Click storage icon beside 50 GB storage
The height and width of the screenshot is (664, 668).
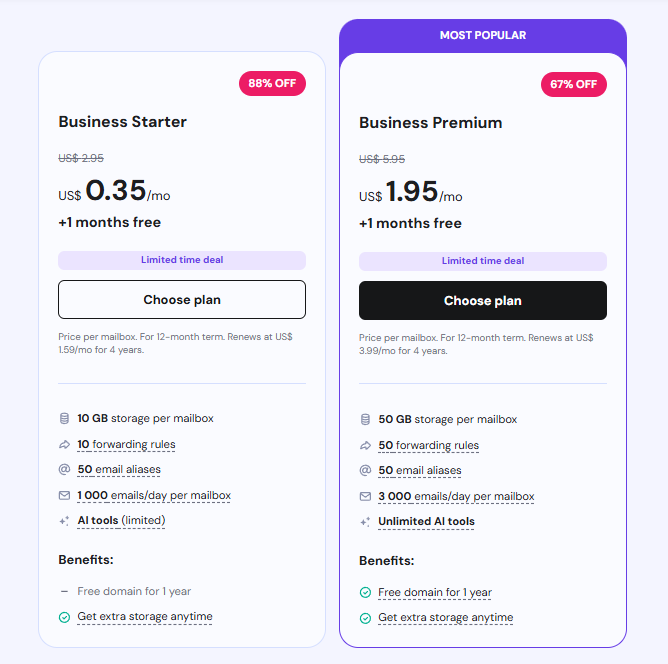pyautogui.click(x=365, y=420)
